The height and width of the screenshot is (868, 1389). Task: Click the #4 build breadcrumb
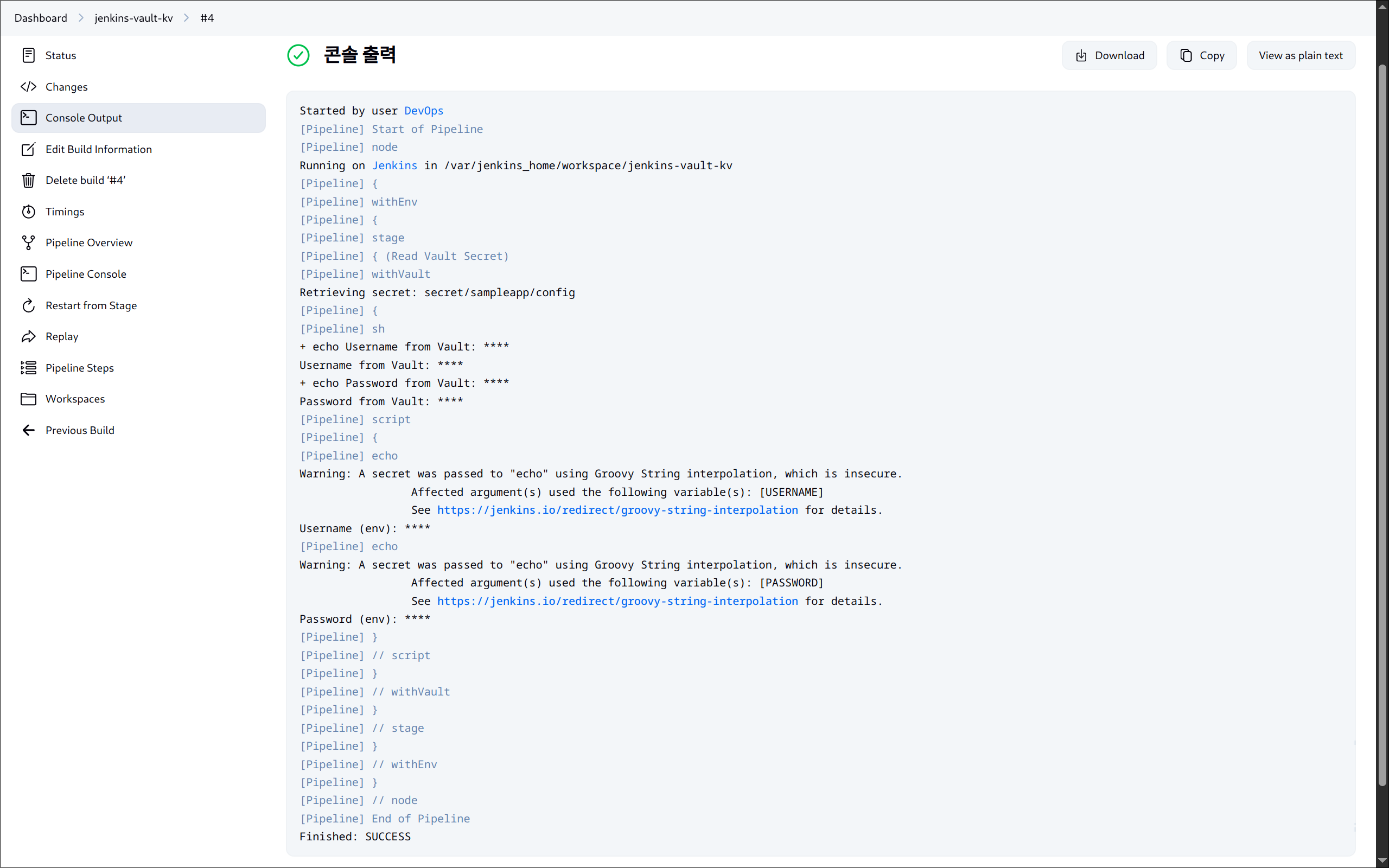click(x=207, y=18)
